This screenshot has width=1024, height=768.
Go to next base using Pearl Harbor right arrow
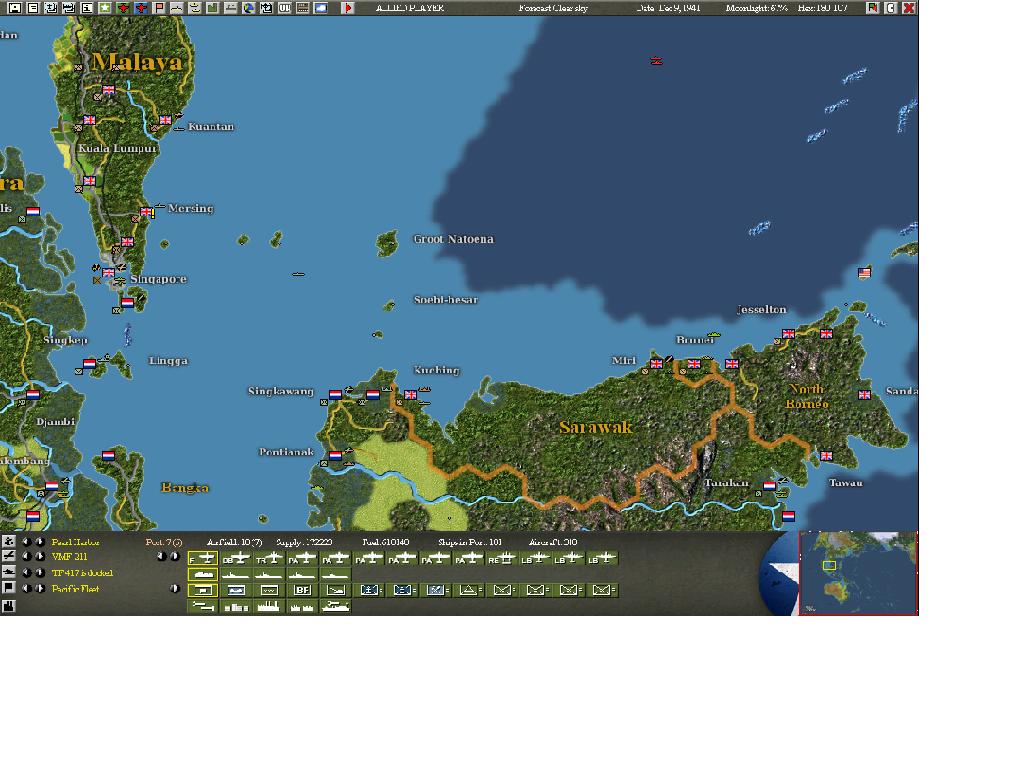click(x=40, y=541)
